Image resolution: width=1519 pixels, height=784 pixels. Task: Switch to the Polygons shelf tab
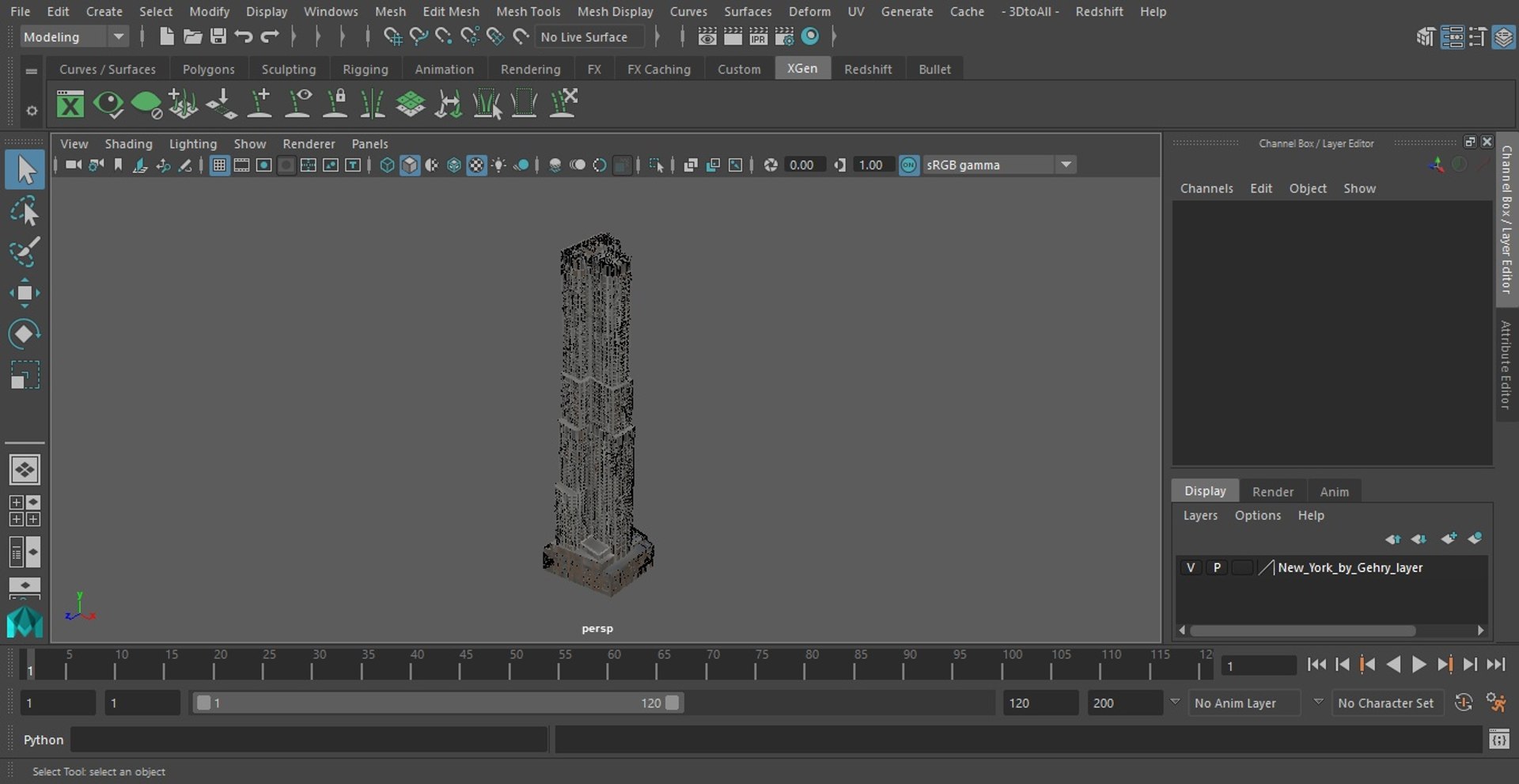[x=208, y=69]
